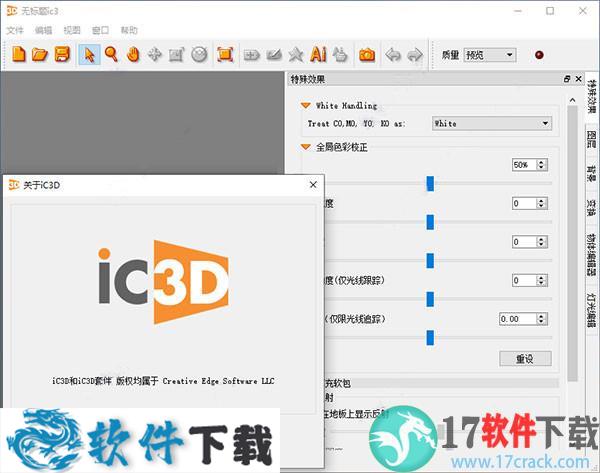The image size is (600, 473).
Task: Click the red record dot icon
Action: [x=539, y=55]
